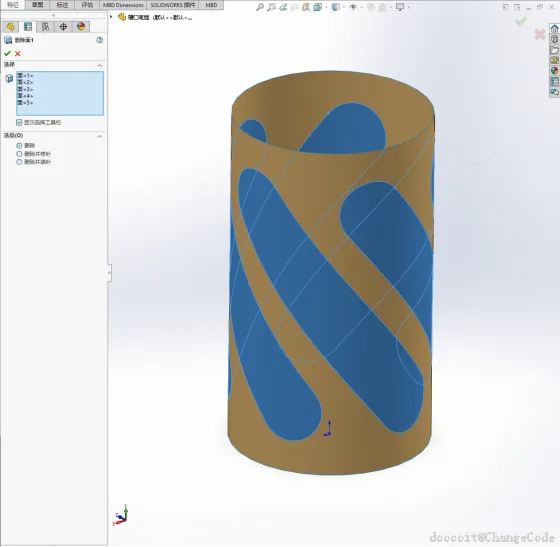Switch to the ConfigurationManager tab icon
Viewport: 560px width, 547px height.
(x=45, y=27)
